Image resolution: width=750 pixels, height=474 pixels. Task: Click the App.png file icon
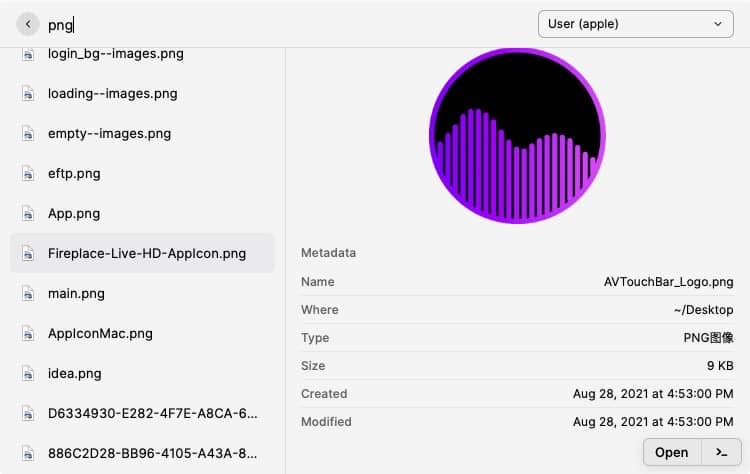point(28,214)
